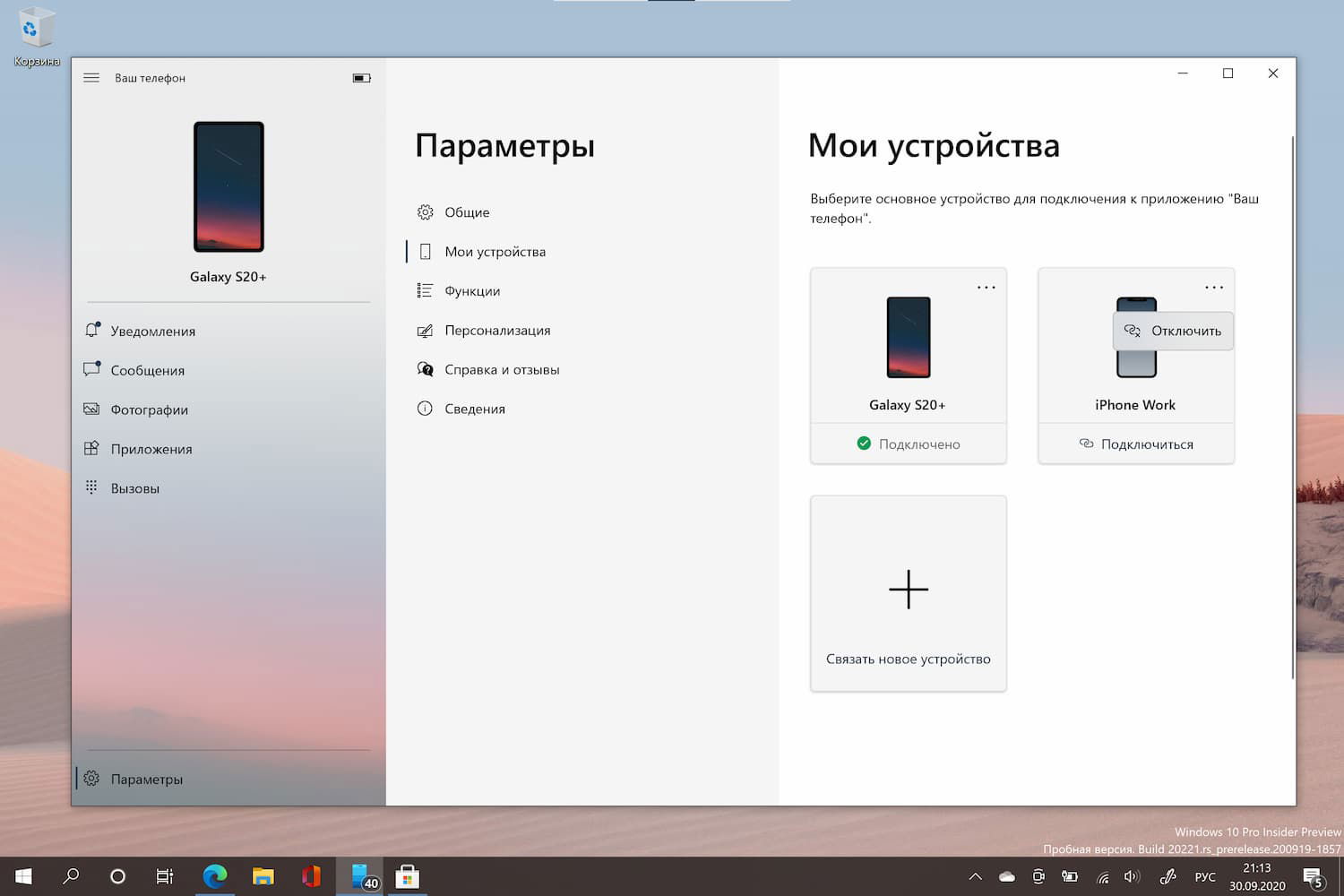Screen dimensions: 1344x896
Task: Switch to the Общие settings section
Action: click(582, 212)
